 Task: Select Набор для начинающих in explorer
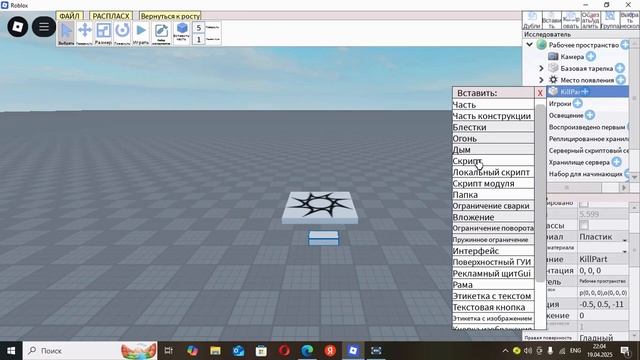pyautogui.click(x=585, y=174)
